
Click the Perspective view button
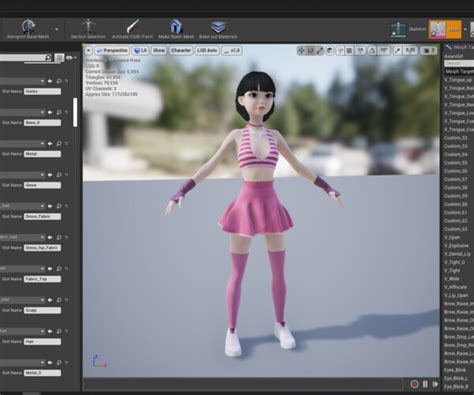click(x=112, y=51)
